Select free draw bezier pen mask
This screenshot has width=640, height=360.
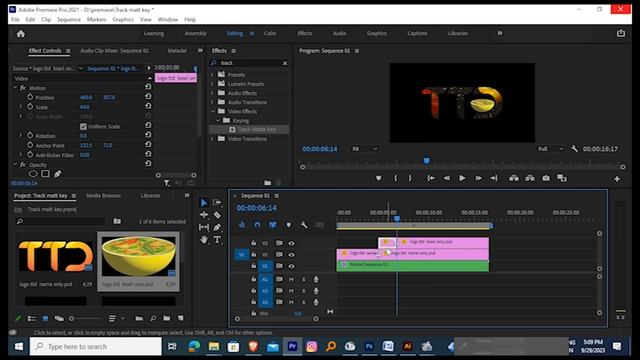coord(58,174)
